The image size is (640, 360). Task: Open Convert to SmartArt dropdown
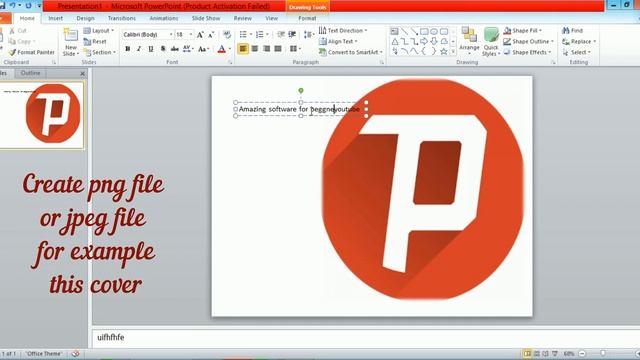351,52
